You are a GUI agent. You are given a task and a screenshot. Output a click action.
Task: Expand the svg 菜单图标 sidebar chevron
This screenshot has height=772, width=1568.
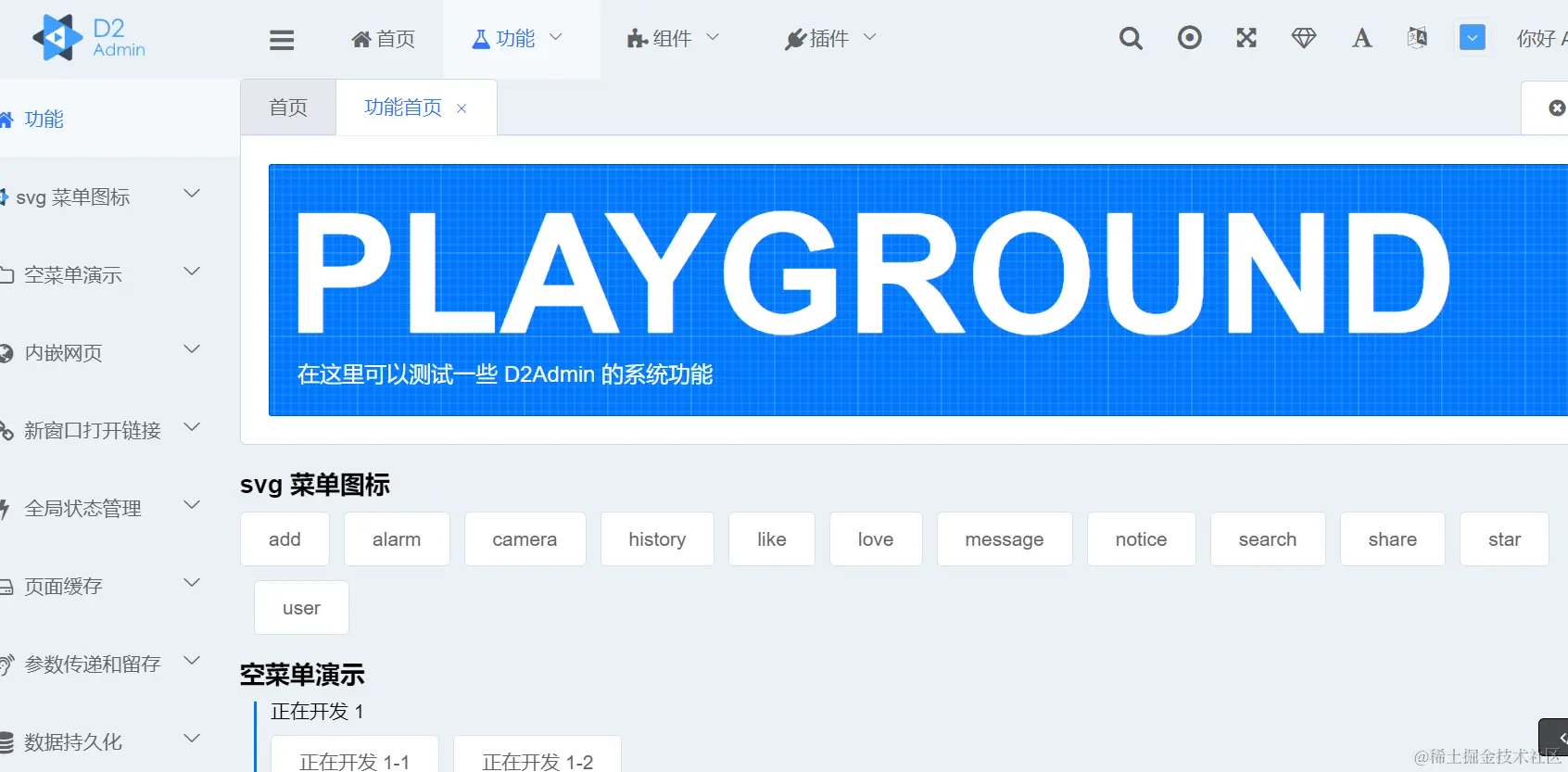pyautogui.click(x=192, y=194)
